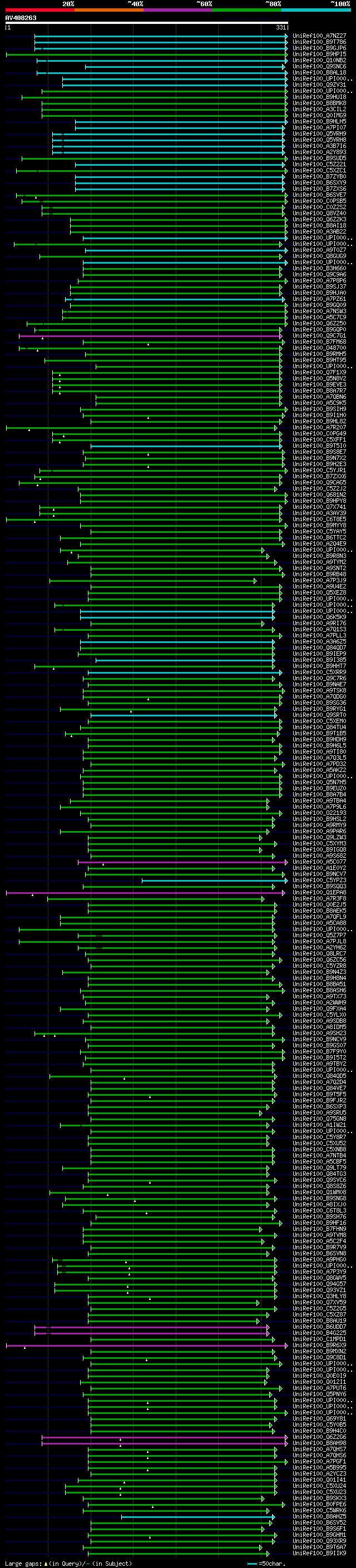Click the UniRef100_A3CIL2 label
Viewport: 356px width, 1568px height.
(x=319, y=109)
